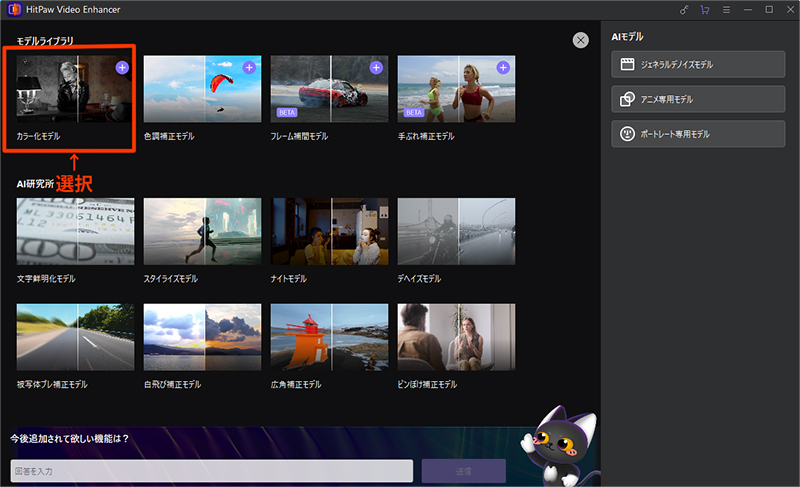Add the 色調補正モデル with its plus icon
The image size is (800, 487).
(x=249, y=67)
